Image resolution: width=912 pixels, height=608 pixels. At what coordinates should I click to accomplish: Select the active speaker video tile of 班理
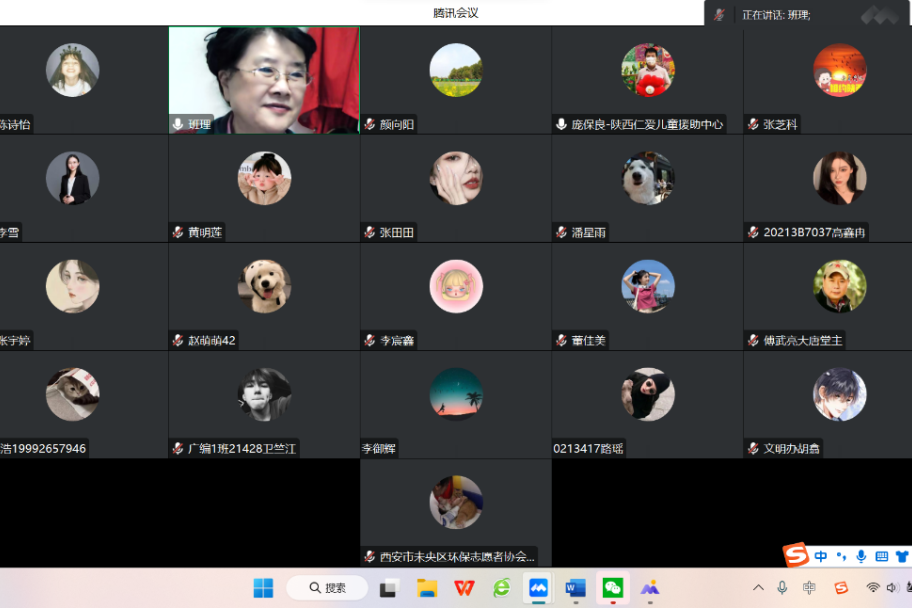264,80
